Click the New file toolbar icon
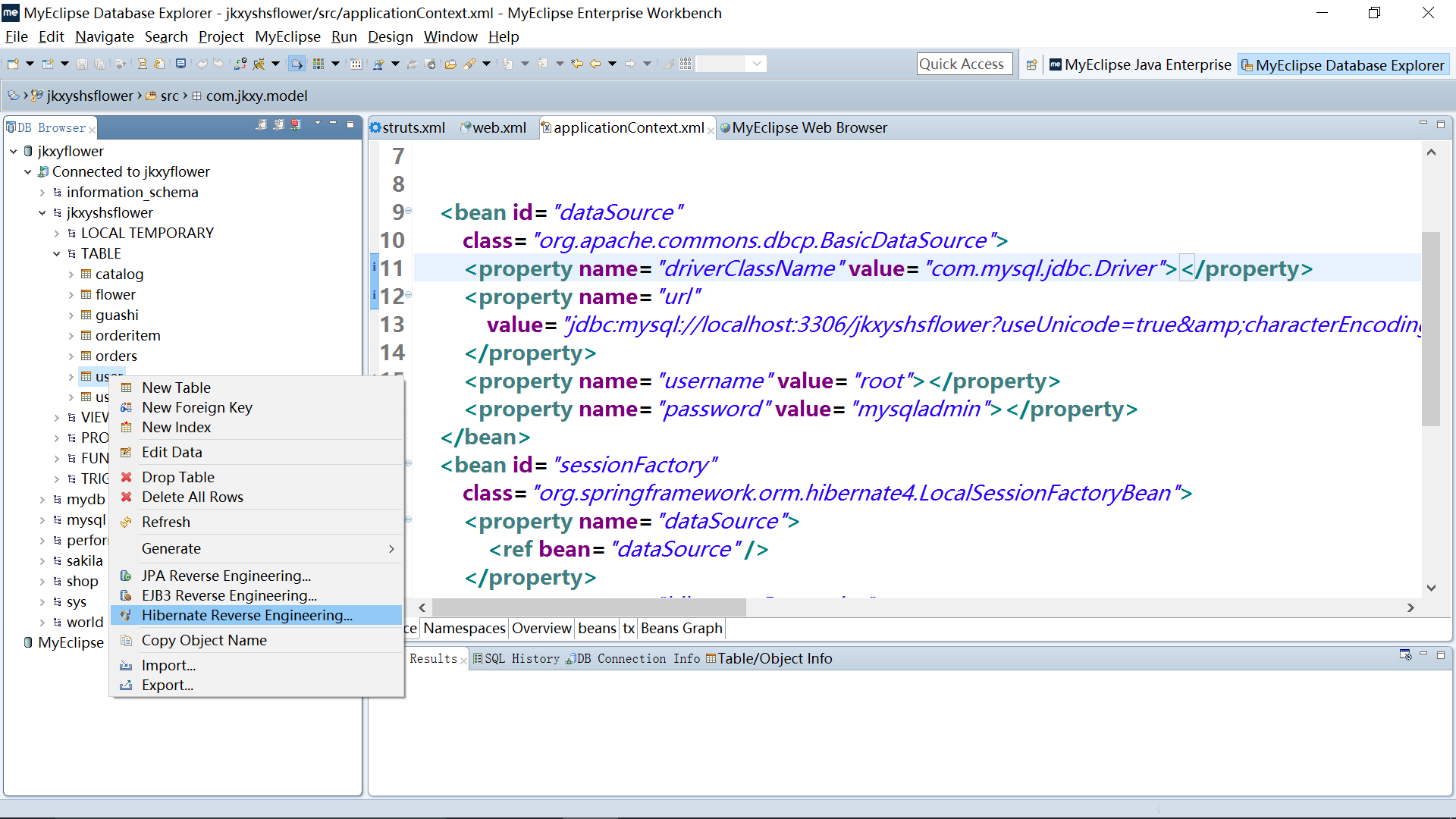The height and width of the screenshot is (819, 1456). (x=13, y=64)
